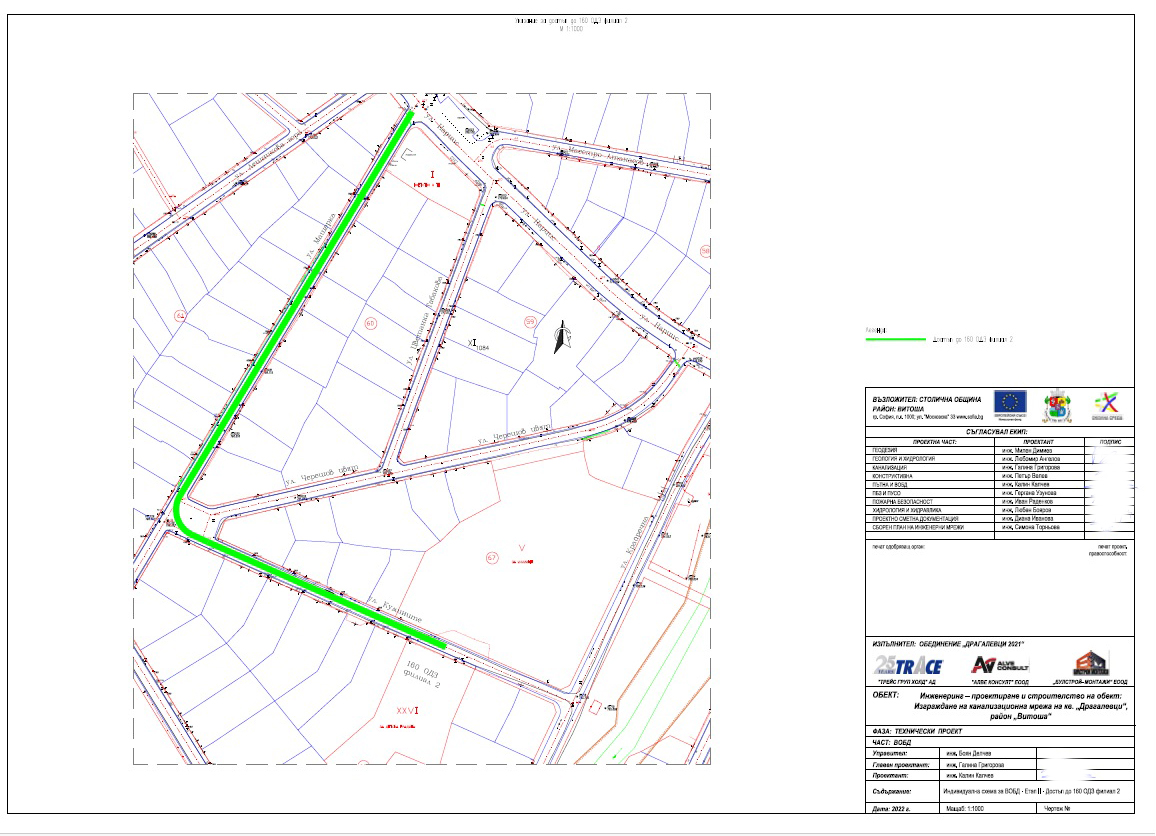
Task: Click the 25 Years TRACE logo
Action: (x=908, y=665)
